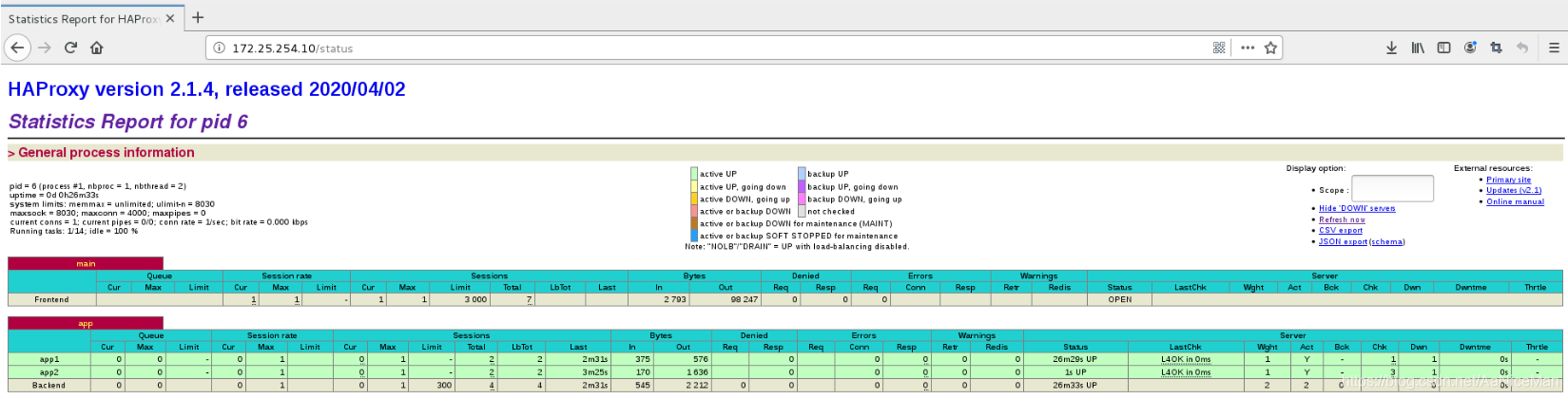This screenshot has width=1568, height=399.
Task: Select the app1 server row name
Action: pyautogui.click(x=49, y=359)
